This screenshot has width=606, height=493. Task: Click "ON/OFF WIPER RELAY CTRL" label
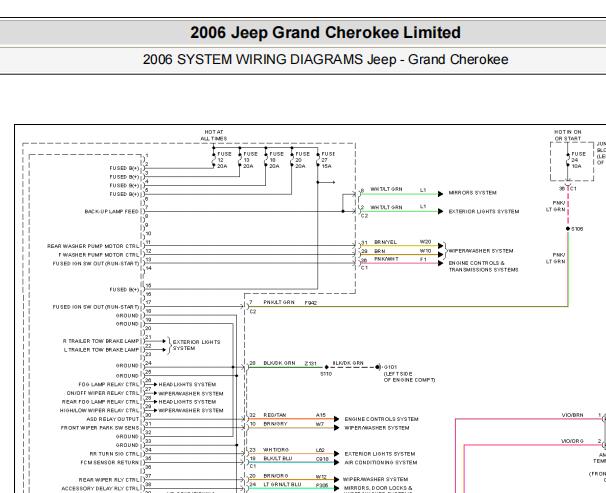[102, 393]
